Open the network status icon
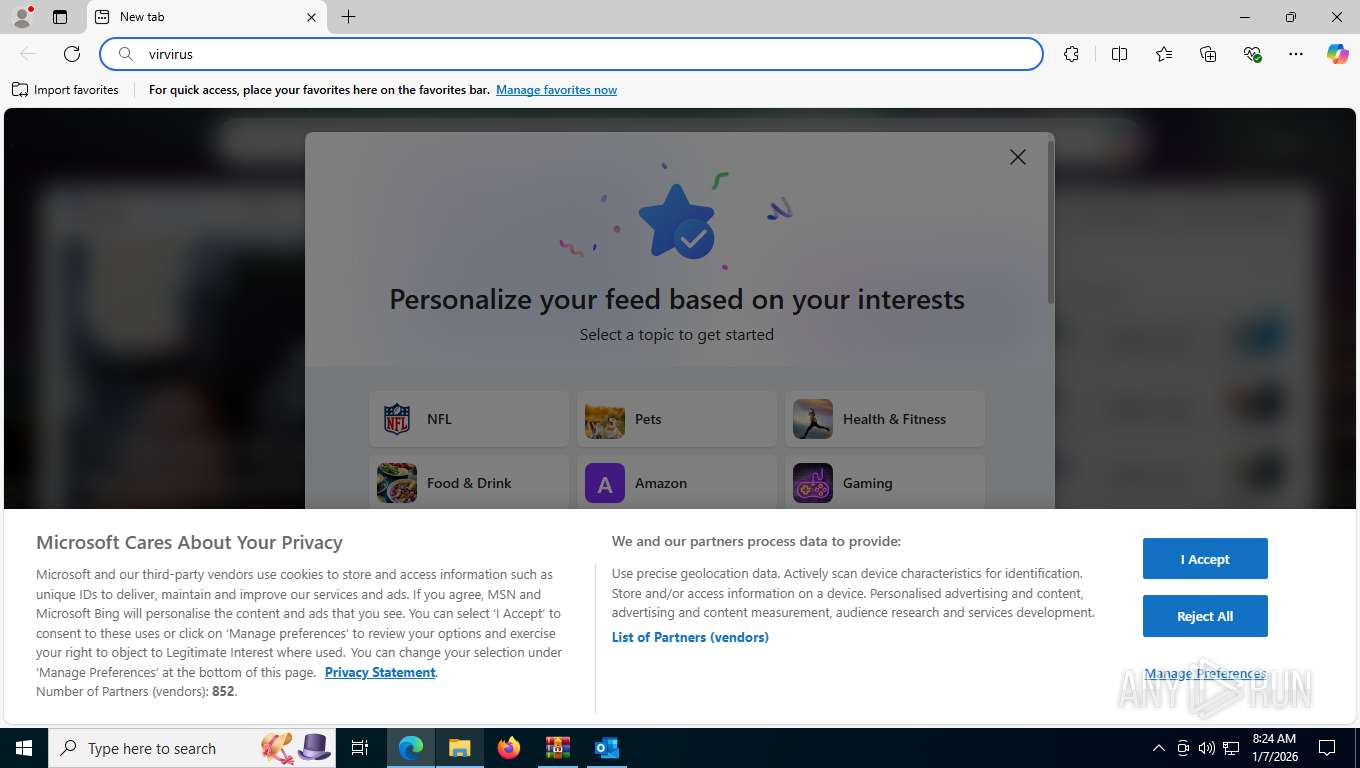 pyautogui.click(x=1232, y=748)
